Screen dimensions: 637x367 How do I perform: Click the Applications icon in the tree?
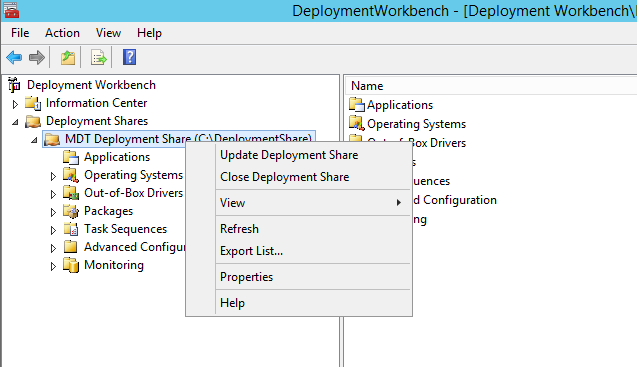click(71, 157)
